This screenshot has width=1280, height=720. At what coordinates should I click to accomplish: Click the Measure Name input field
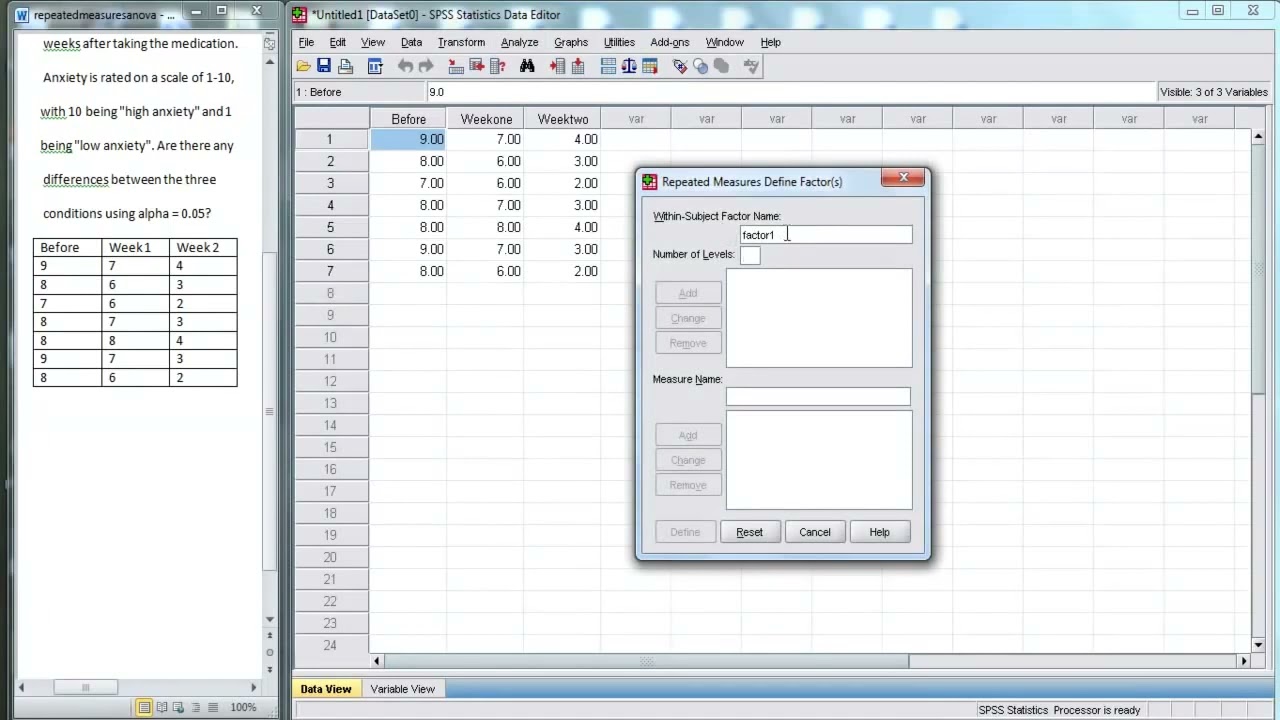pos(818,397)
